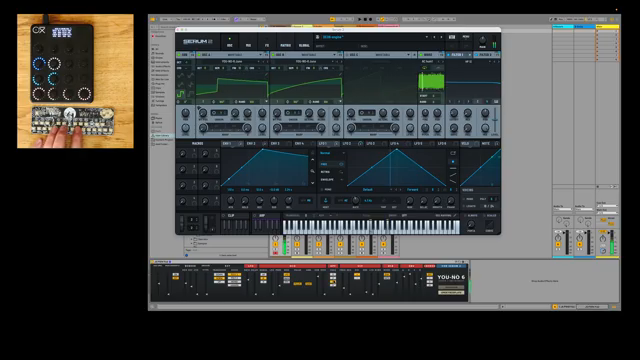Click the envelope zoom magnifier icon
Image resolution: width=640 pixels, height=360 pixels.
313,171
